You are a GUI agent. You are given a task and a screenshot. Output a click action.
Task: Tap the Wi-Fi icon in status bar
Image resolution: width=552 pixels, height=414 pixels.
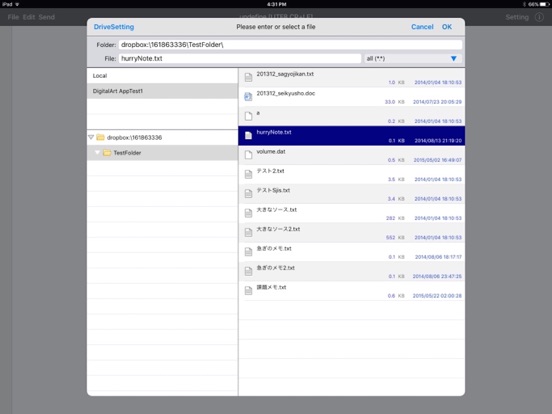click(x=17, y=4)
